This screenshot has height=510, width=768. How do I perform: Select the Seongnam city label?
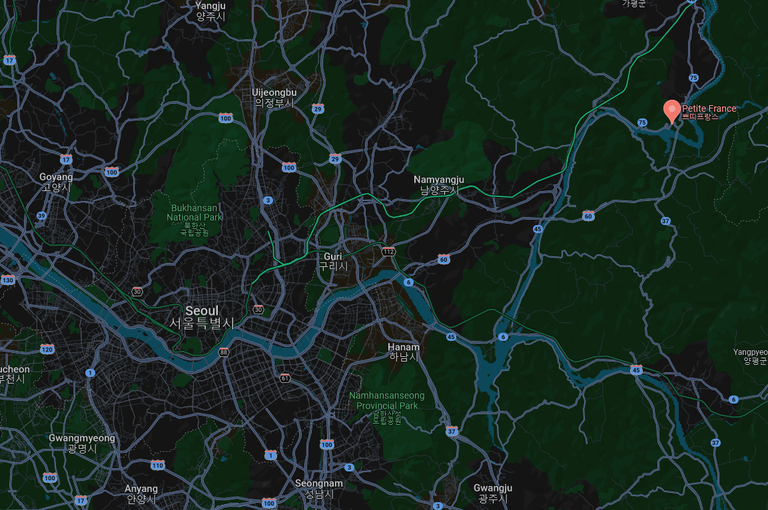point(319,488)
